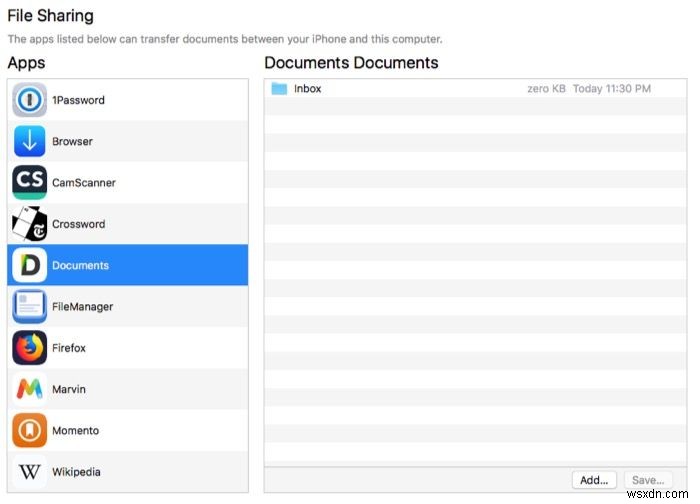Click the Wikipedia W icon
The image size is (700, 504).
[29, 471]
